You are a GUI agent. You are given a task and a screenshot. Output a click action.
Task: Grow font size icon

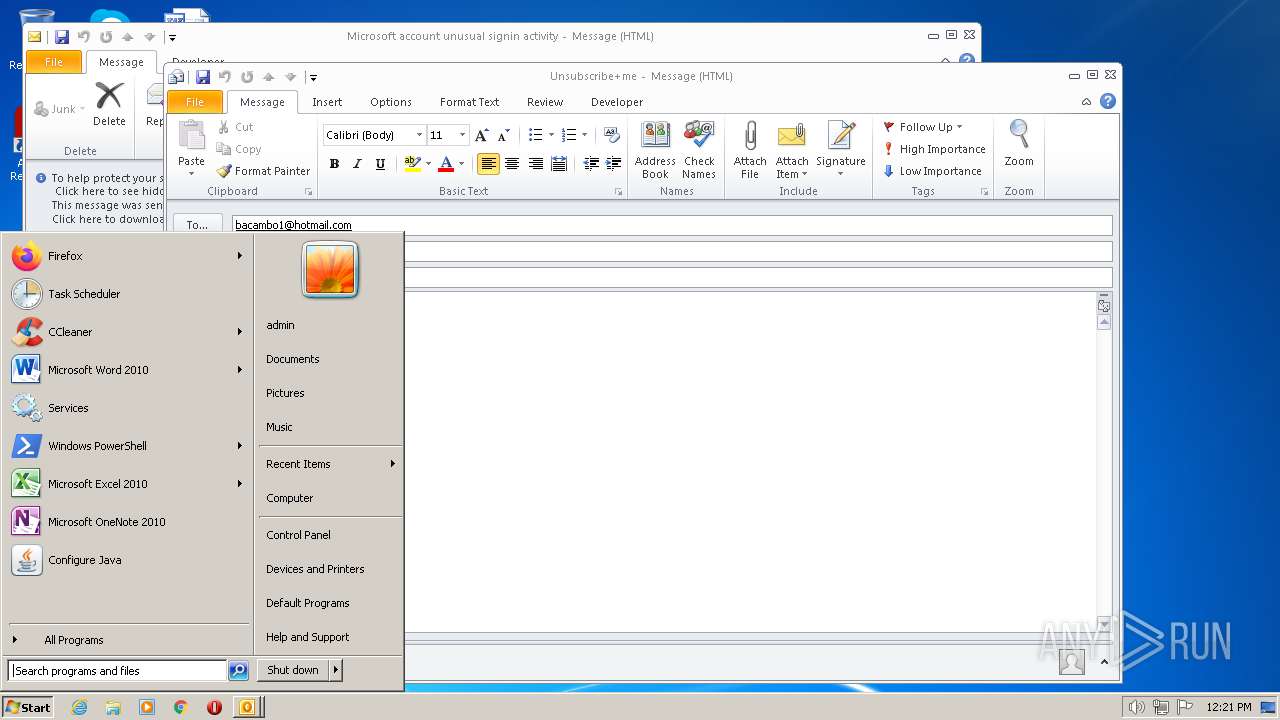pyautogui.click(x=482, y=135)
